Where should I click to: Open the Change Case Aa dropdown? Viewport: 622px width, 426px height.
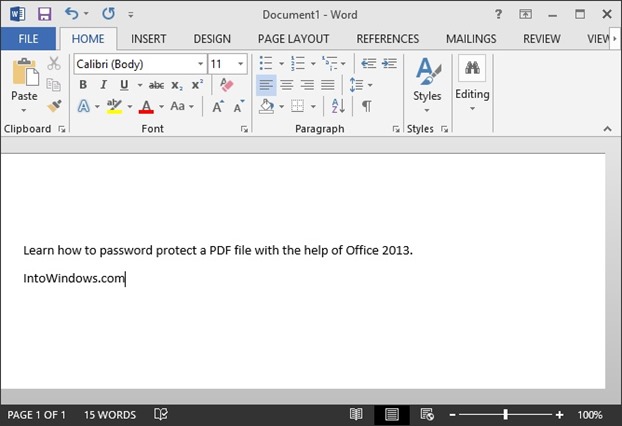pos(182,106)
